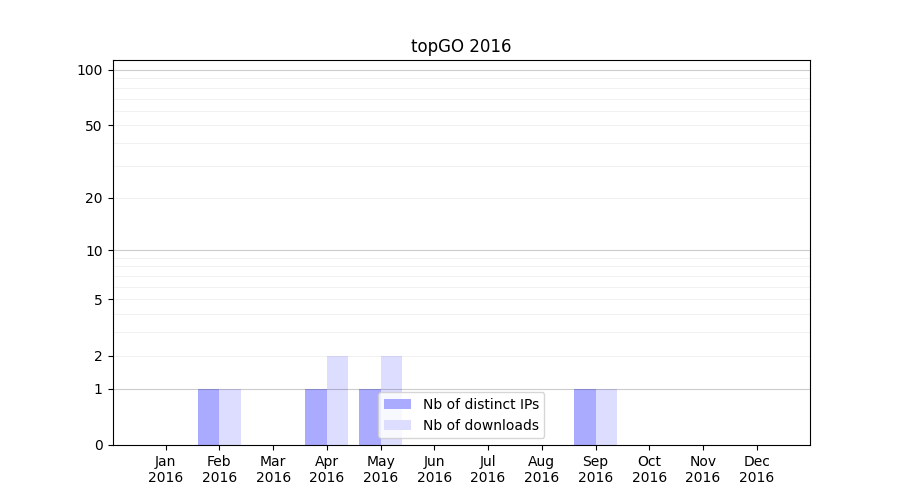Click the Dec 2016 x-axis label
The width and height of the screenshot is (900, 500).
click(756, 469)
